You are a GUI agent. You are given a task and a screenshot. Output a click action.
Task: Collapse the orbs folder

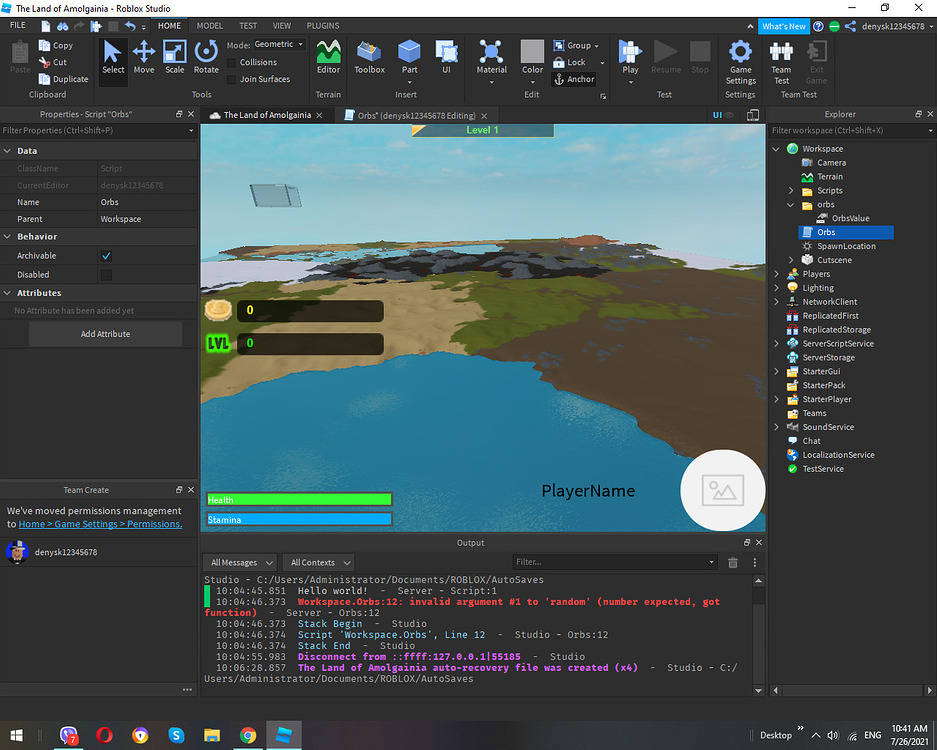click(x=791, y=204)
